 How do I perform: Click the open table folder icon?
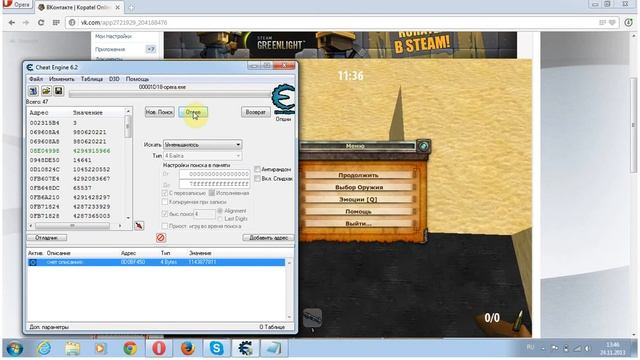point(46,91)
